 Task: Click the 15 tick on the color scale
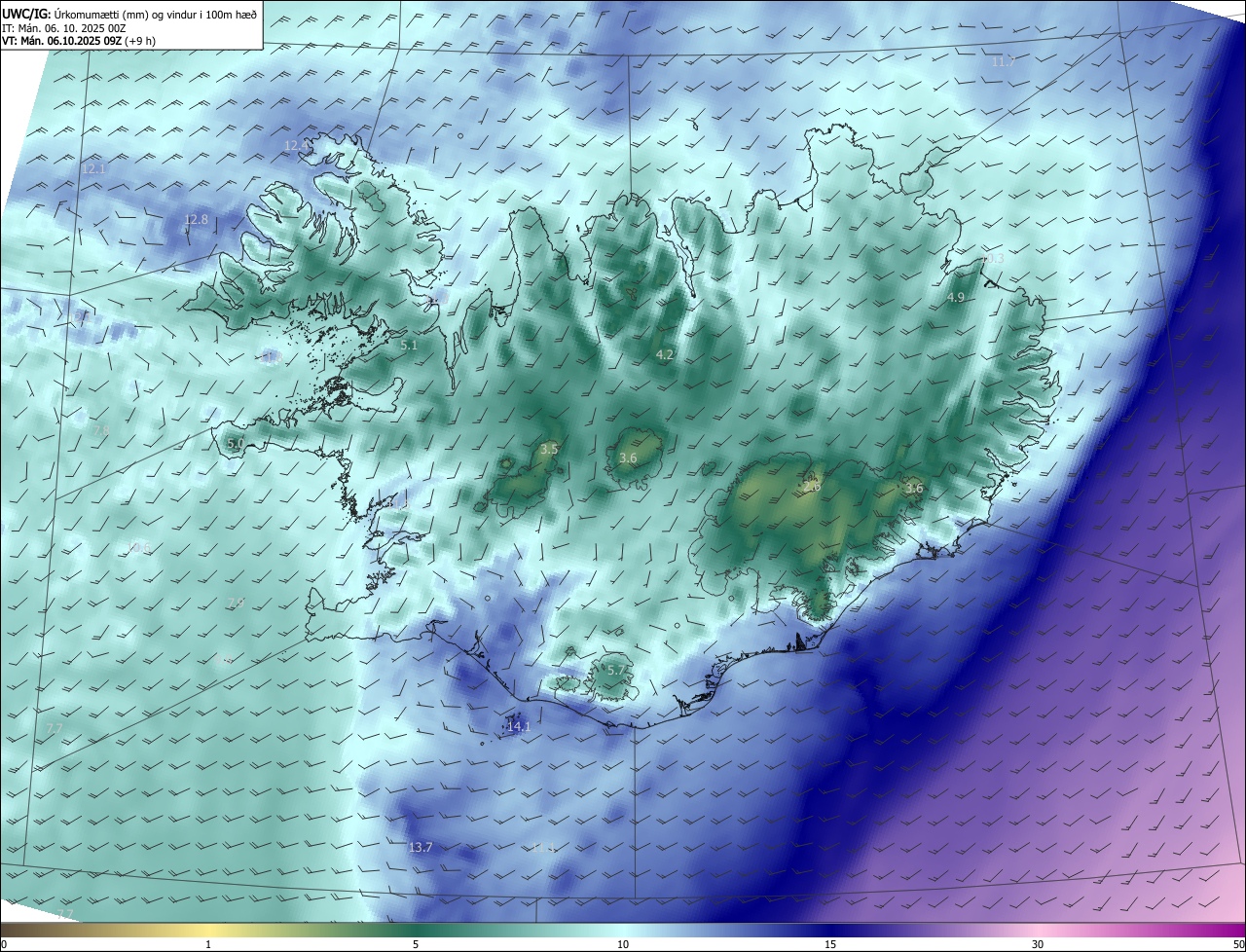coord(830,944)
